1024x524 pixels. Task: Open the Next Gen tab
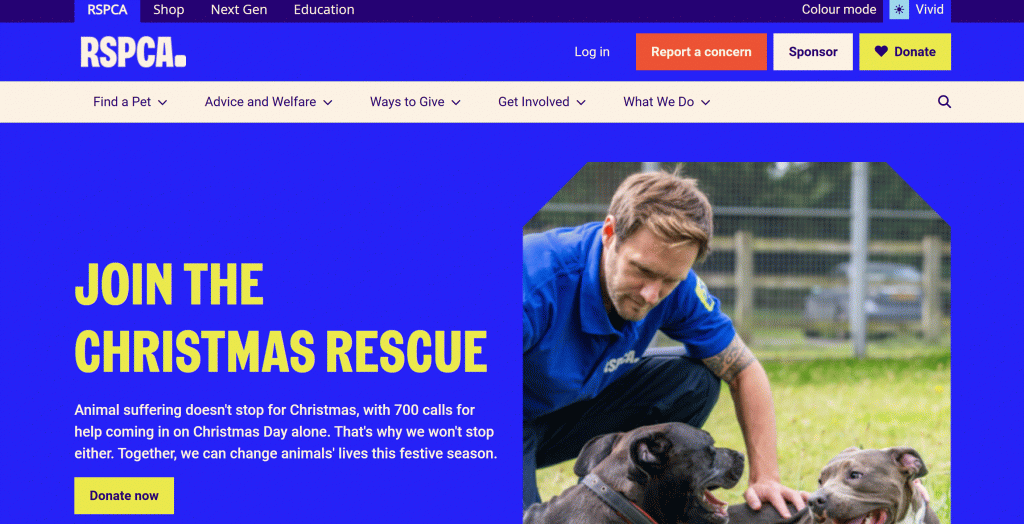click(x=239, y=10)
